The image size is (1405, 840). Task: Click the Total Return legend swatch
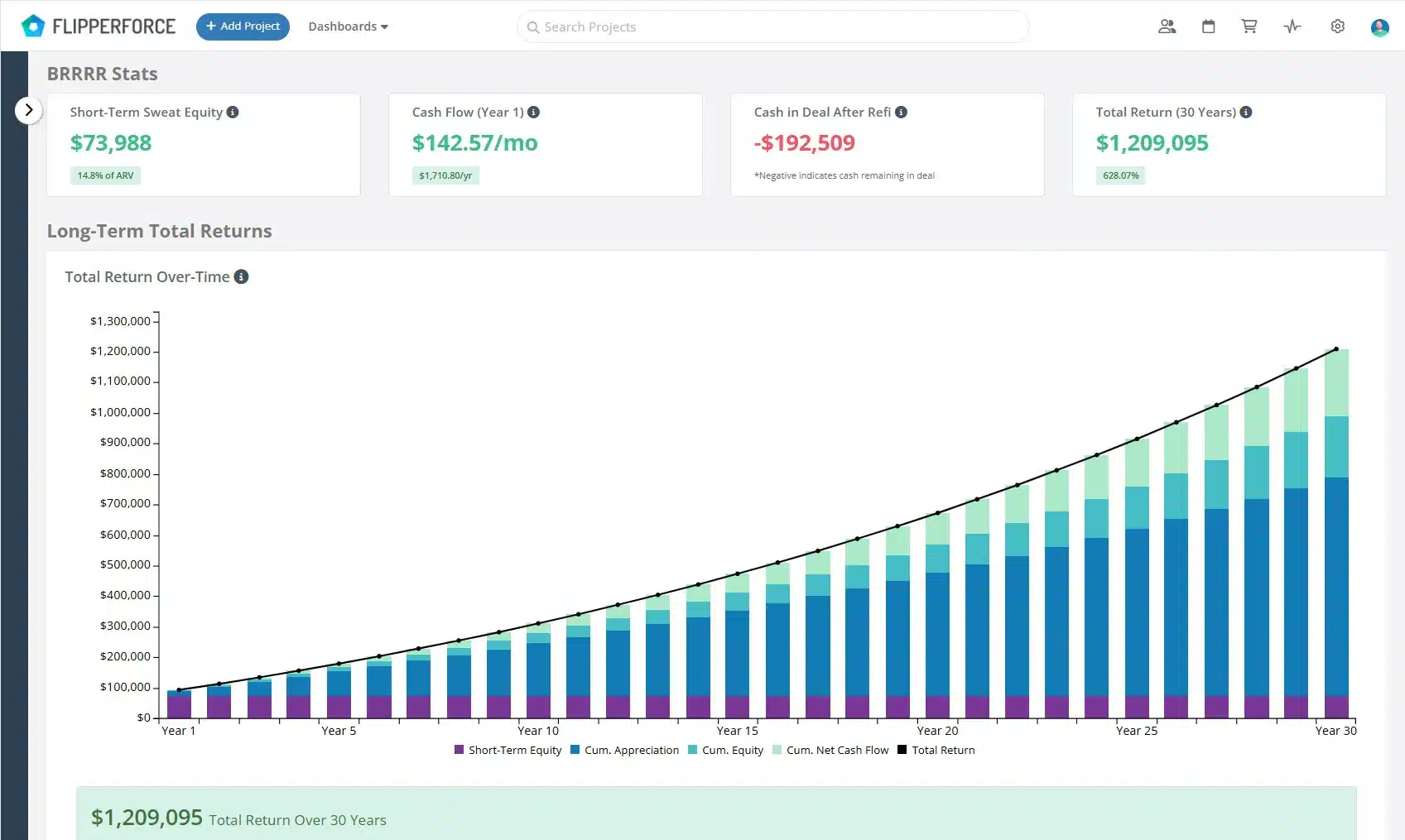[902, 750]
